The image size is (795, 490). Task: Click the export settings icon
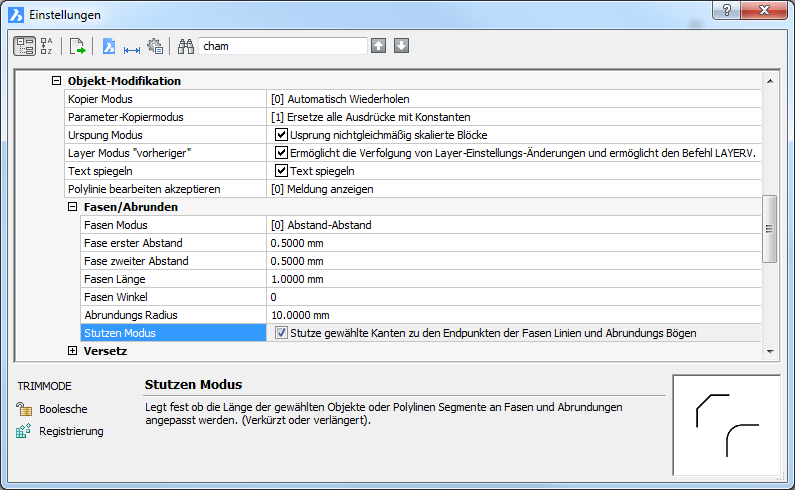78,45
